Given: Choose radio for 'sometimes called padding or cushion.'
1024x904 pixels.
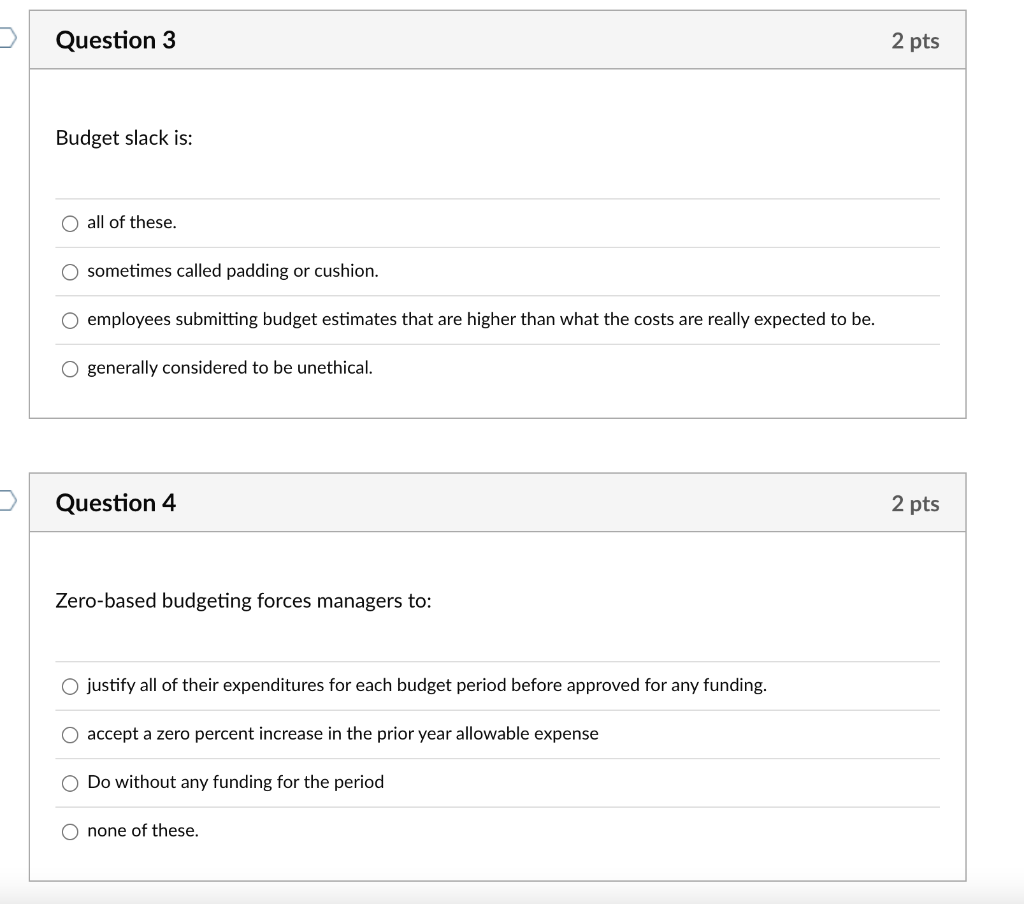Looking at the screenshot, I should pos(70,271).
